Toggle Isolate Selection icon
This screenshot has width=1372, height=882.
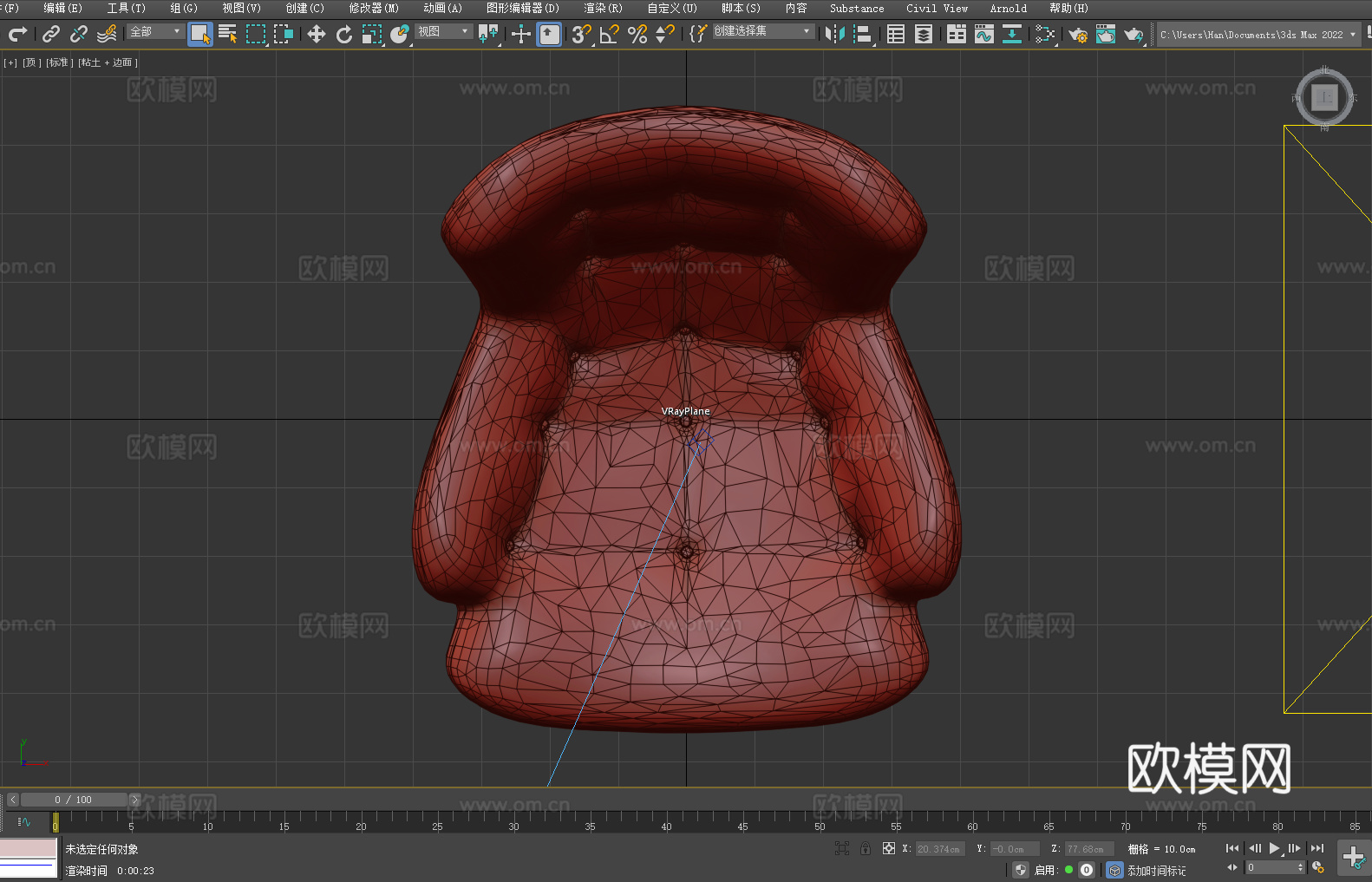[x=841, y=848]
